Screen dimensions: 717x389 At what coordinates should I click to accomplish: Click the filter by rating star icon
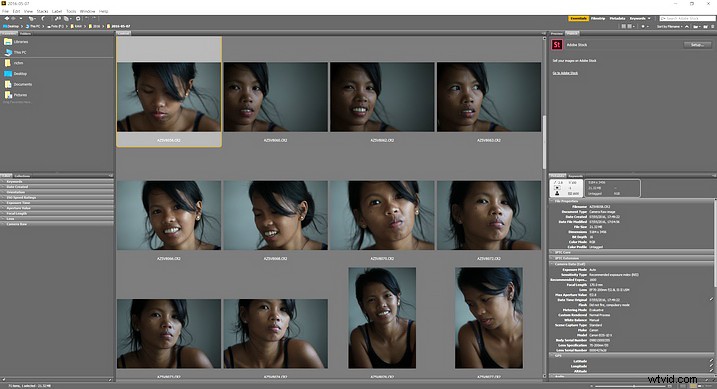point(644,27)
